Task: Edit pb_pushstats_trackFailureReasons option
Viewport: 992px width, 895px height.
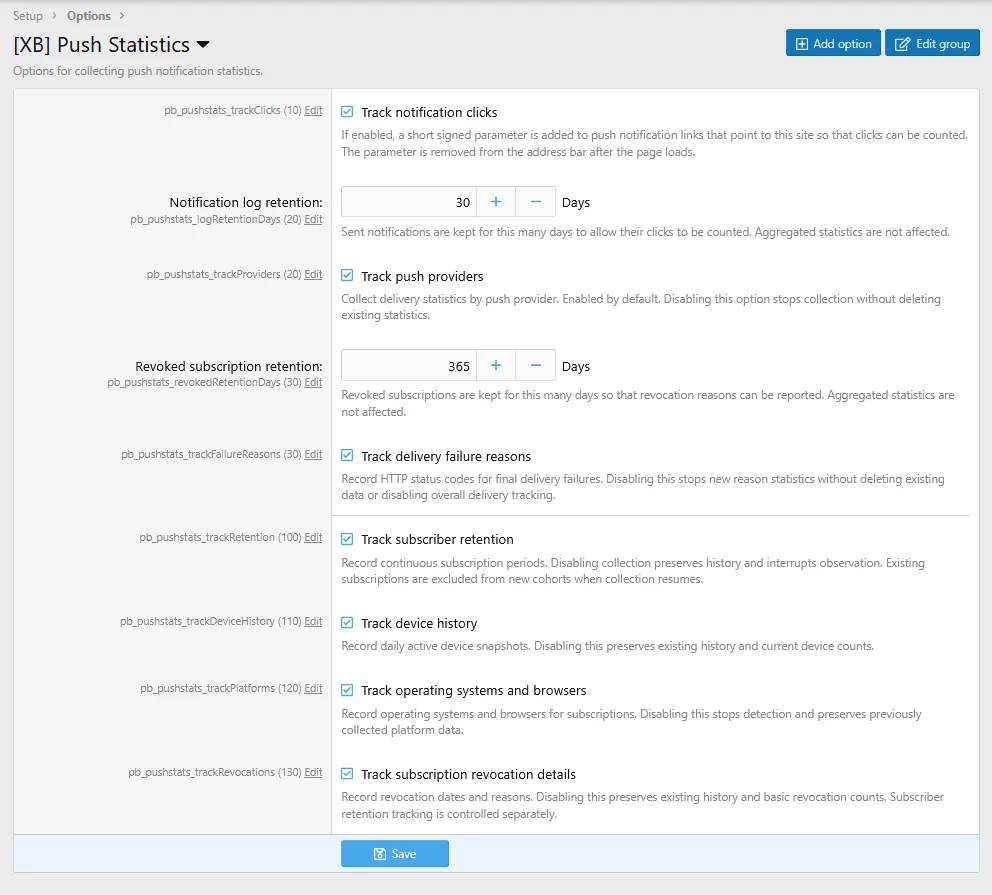Action: tap(313, 454)
